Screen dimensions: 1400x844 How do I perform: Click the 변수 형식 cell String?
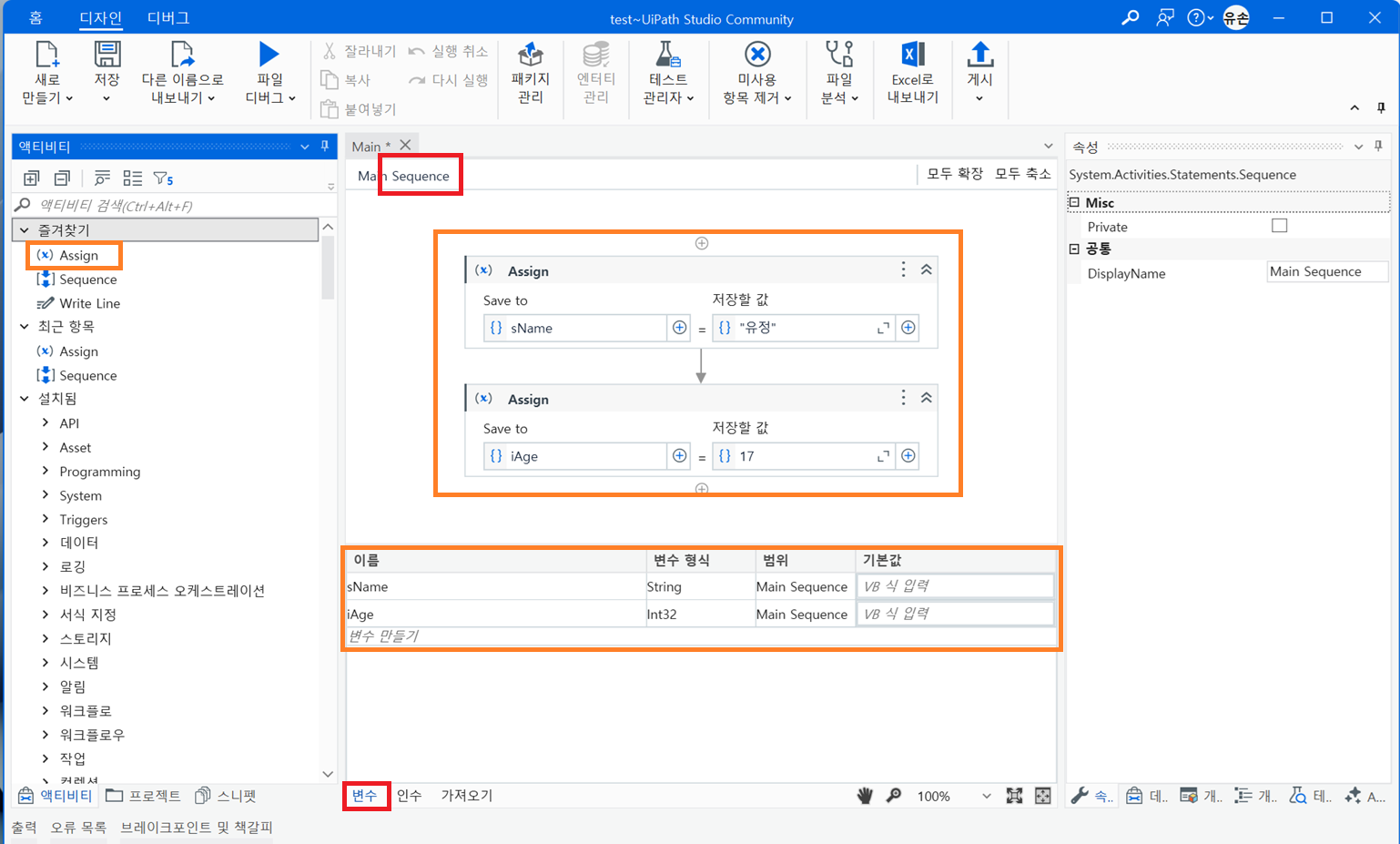699,587
